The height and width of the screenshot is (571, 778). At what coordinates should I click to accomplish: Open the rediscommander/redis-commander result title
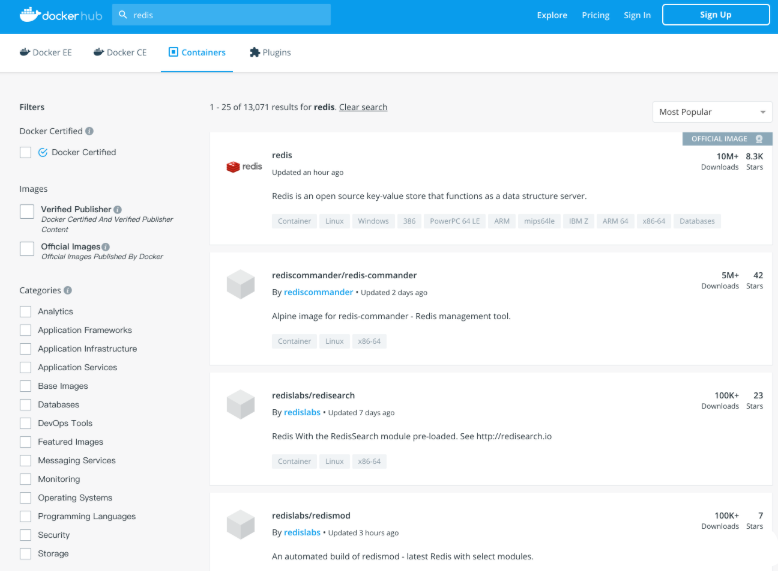[344, 275]
